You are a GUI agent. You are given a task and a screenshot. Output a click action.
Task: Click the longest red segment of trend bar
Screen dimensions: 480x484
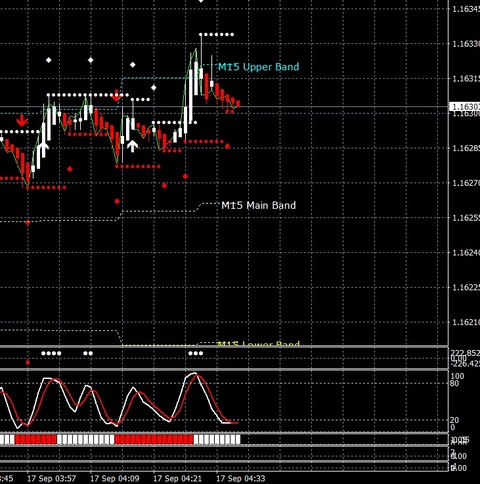(x=154, y=439)
